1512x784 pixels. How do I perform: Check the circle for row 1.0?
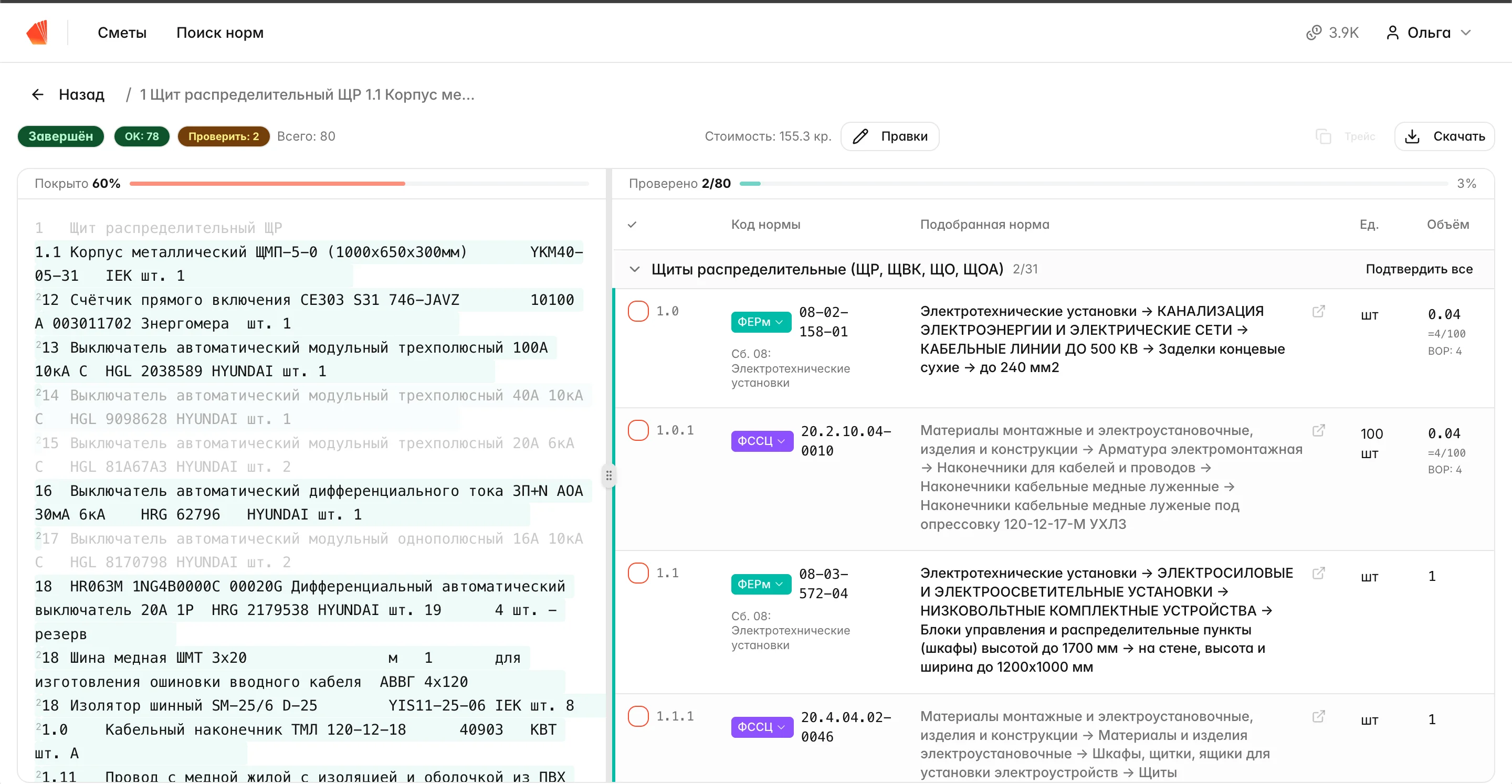(x=638, y=311)
